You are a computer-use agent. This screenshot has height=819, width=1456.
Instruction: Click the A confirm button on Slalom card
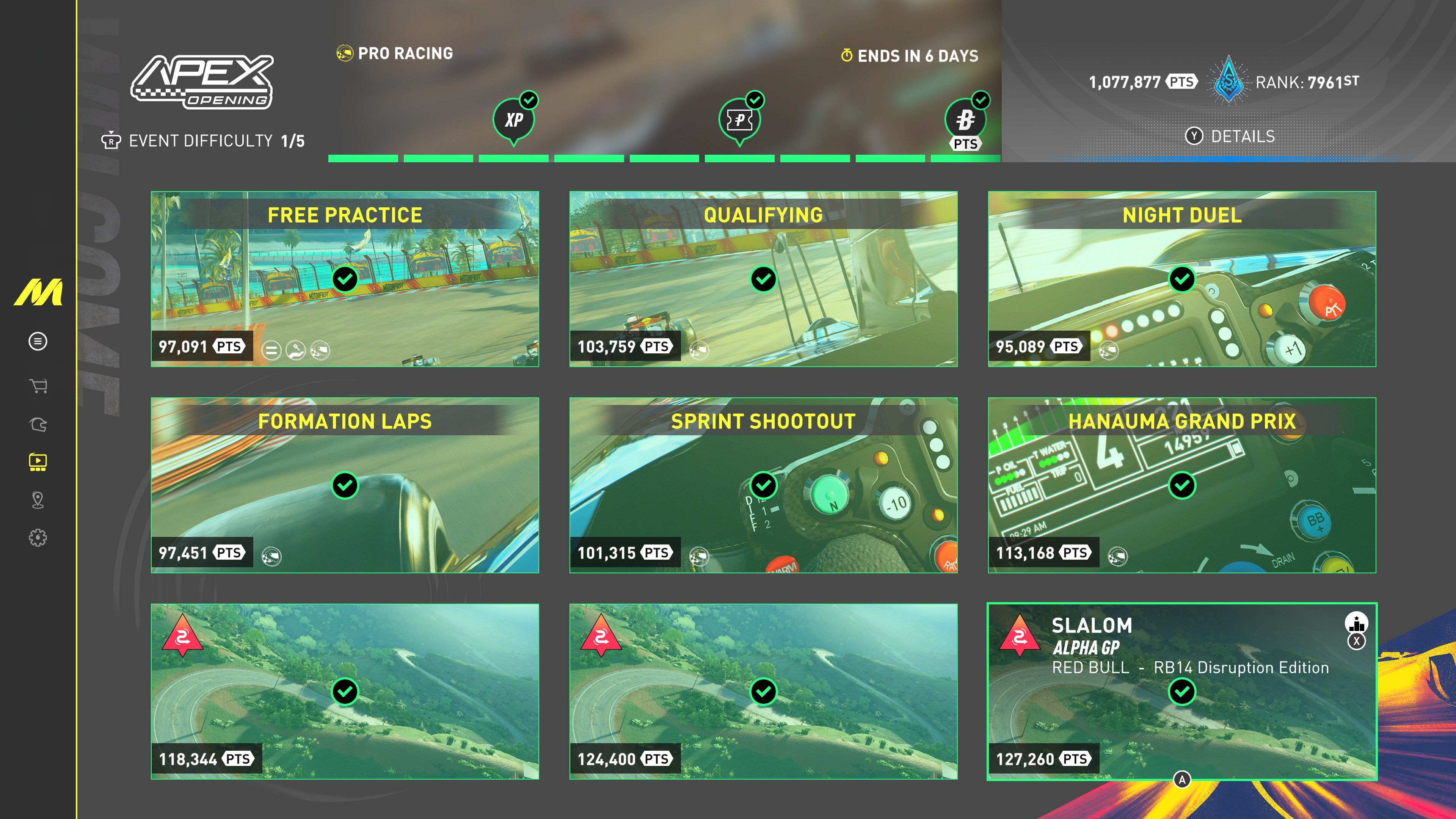[x=1182, y=780]
